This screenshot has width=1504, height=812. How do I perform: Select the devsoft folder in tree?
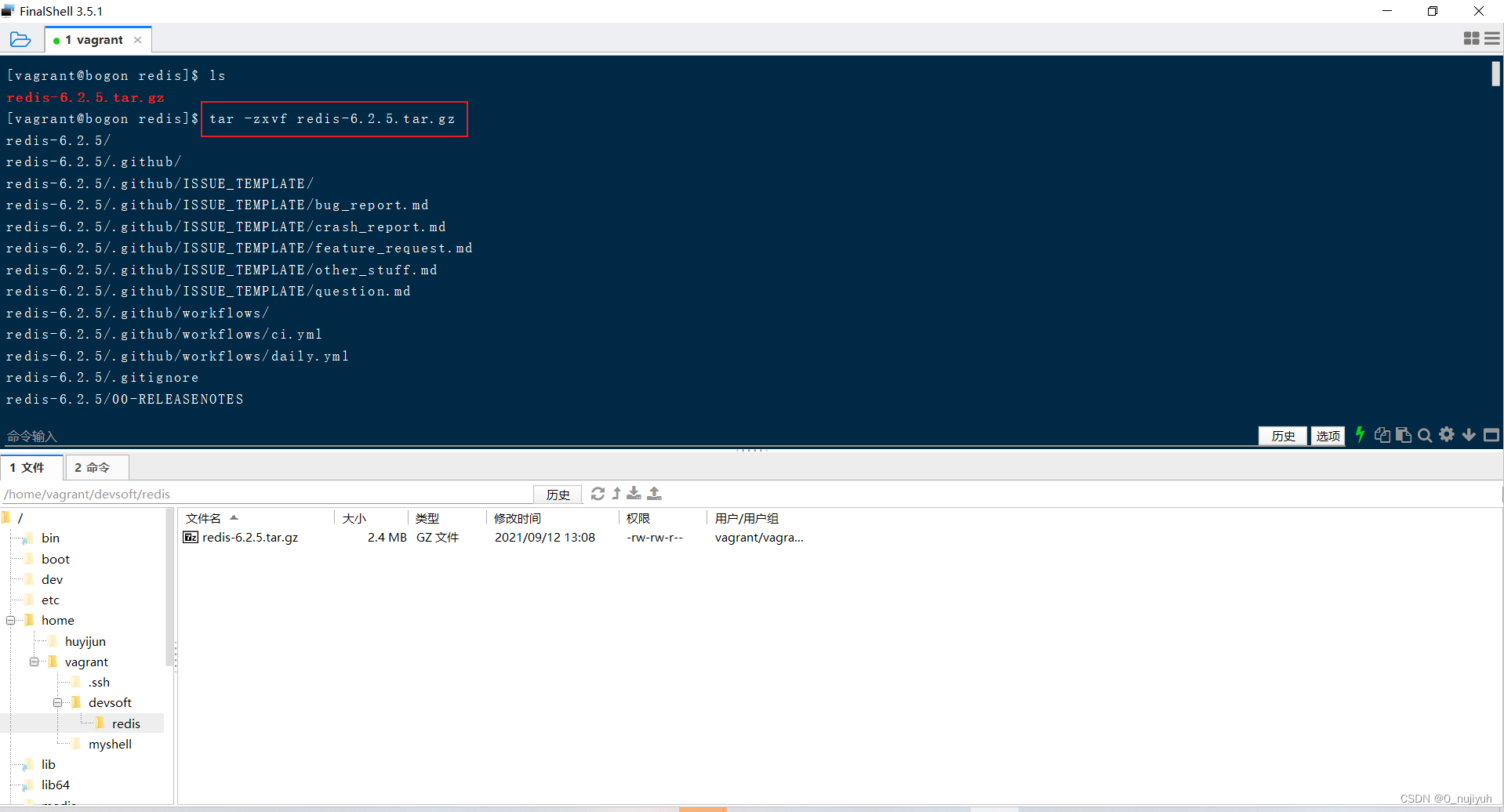[110, 703]
